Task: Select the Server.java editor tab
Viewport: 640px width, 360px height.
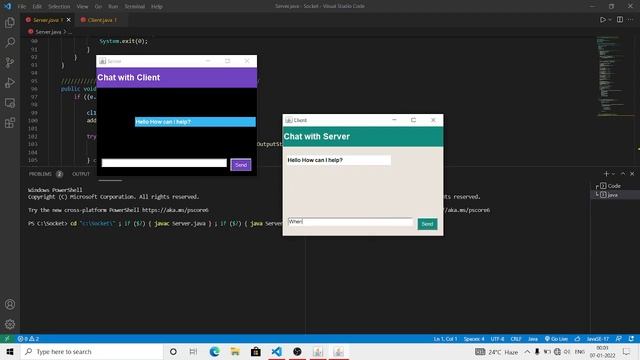Action: pos(47,20)
